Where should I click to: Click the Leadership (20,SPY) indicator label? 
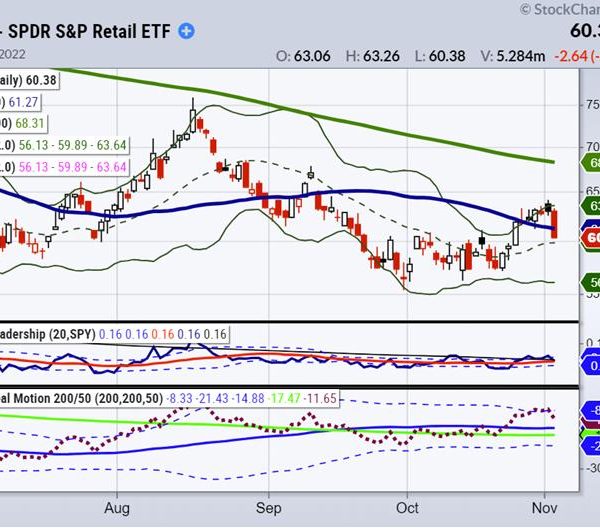(47, 334)
